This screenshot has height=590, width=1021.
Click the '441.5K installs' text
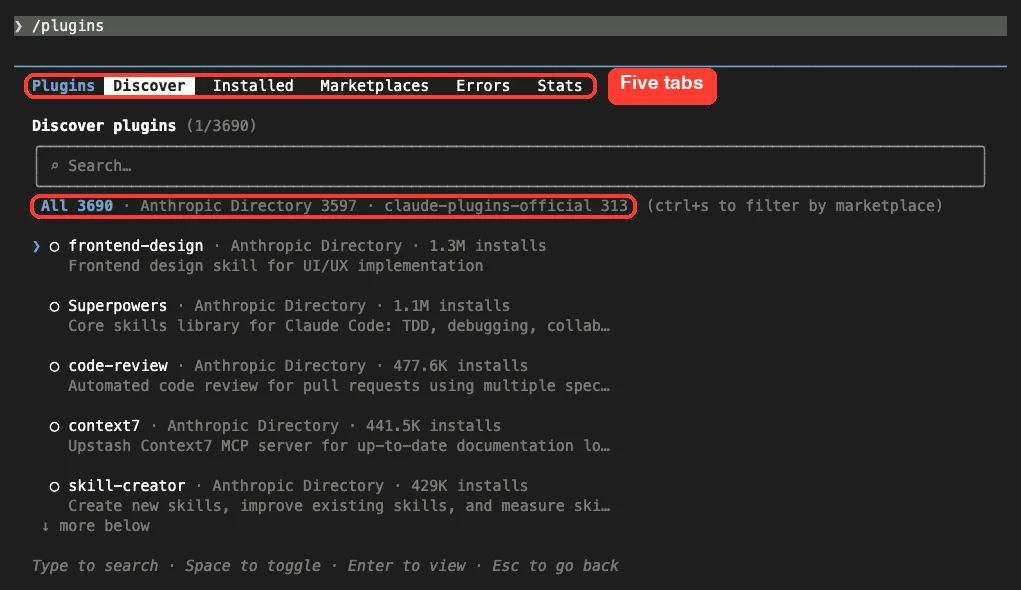click(x=433, y=425)
